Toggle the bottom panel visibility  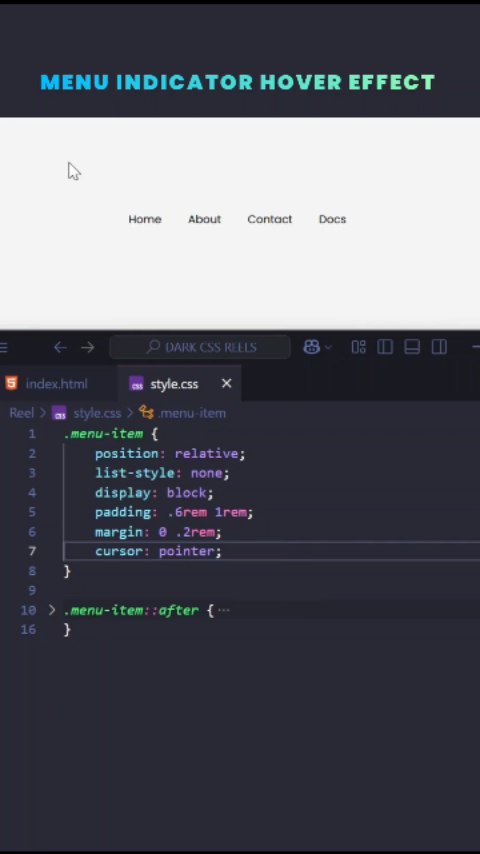(412, 347)
